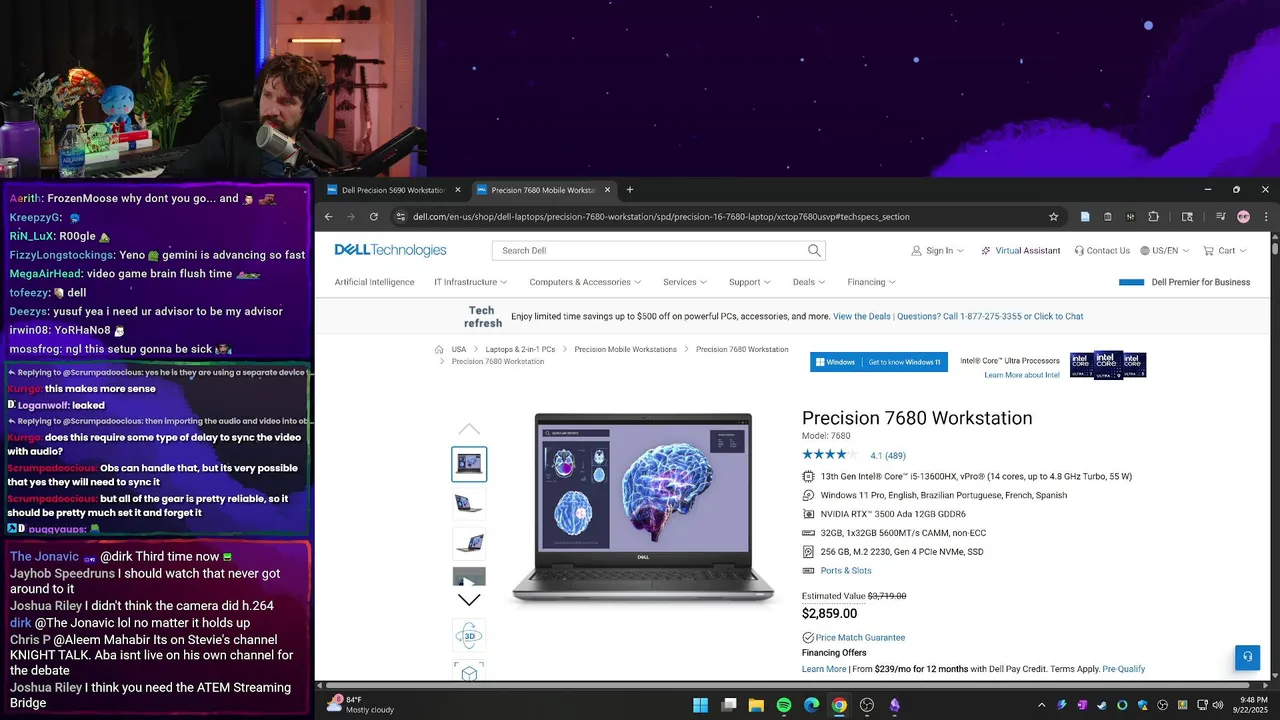Open Task View on the taskbar
Viewport: 1280px width, 720px height.
point(729,705)
